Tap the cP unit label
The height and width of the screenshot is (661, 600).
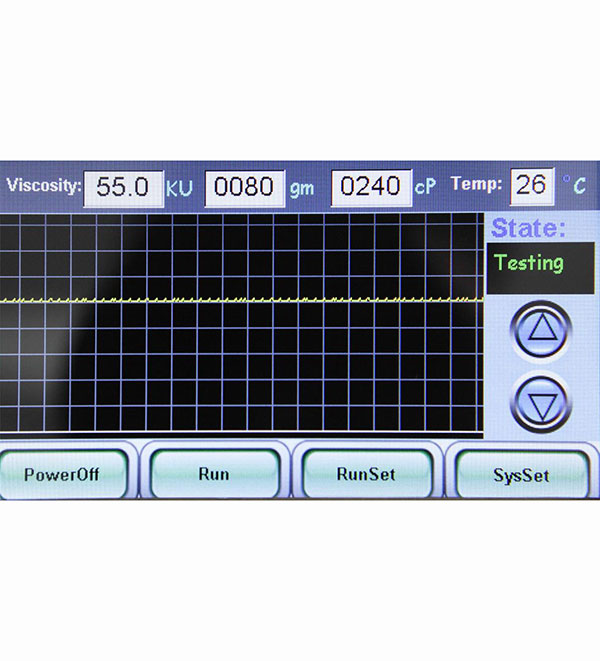[425, 186]
